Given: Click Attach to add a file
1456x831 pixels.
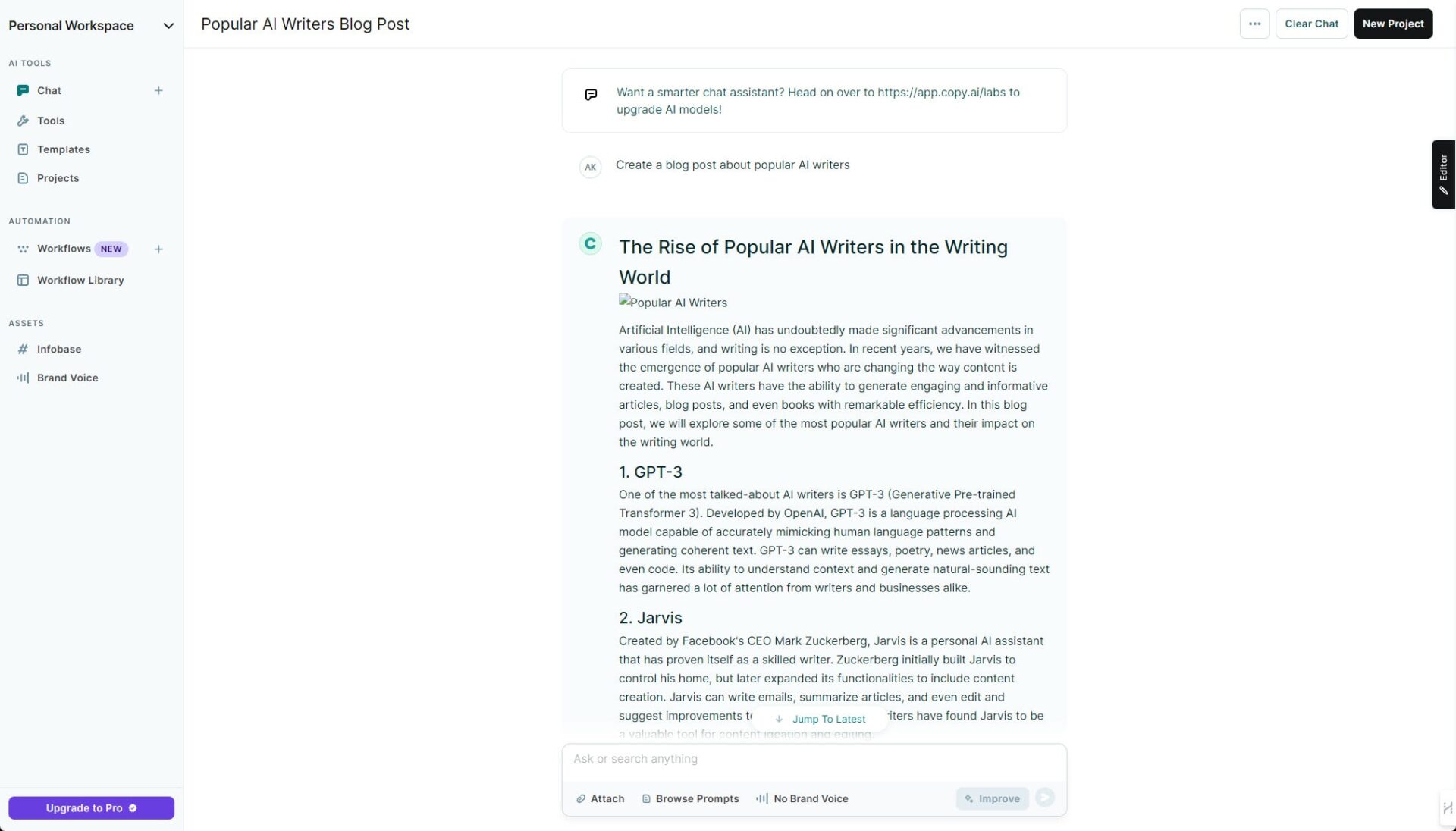Looking at the screenshot, I should (x=600, y=798).
